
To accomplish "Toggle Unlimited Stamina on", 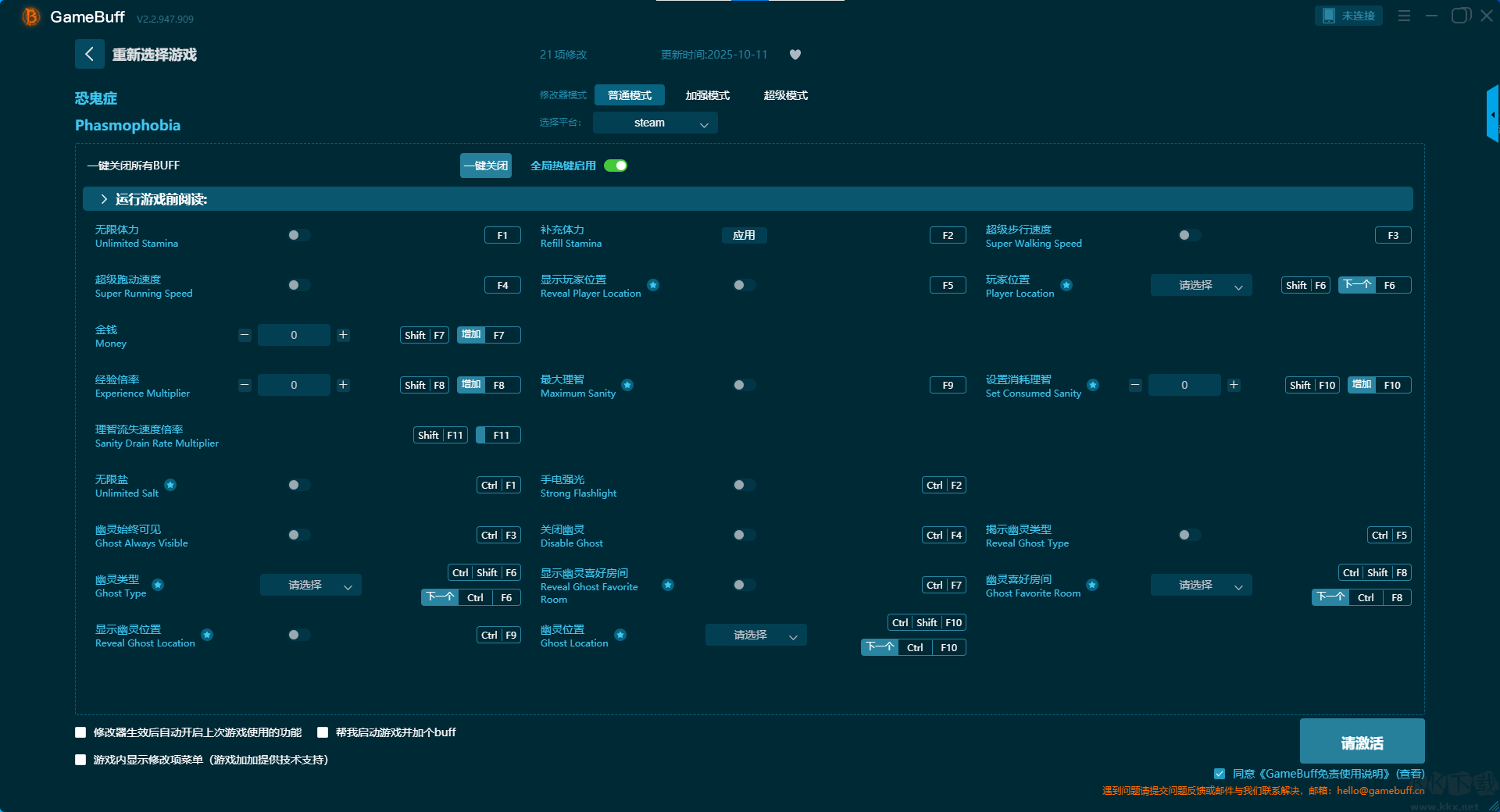I will 298,235.
